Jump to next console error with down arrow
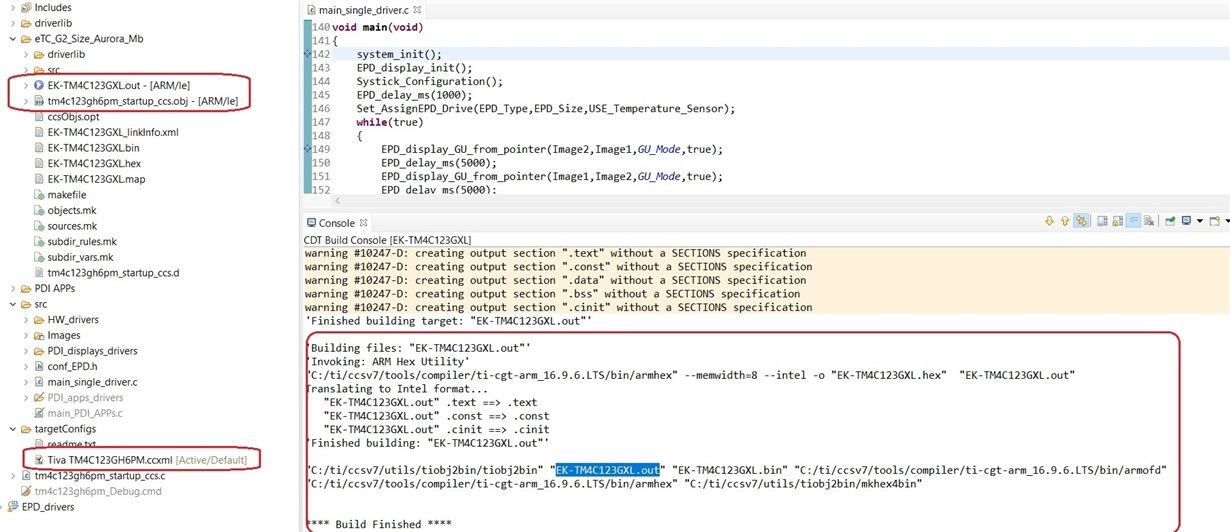The width and height of the screenshot is (1230, 532). click(1049, 221)
